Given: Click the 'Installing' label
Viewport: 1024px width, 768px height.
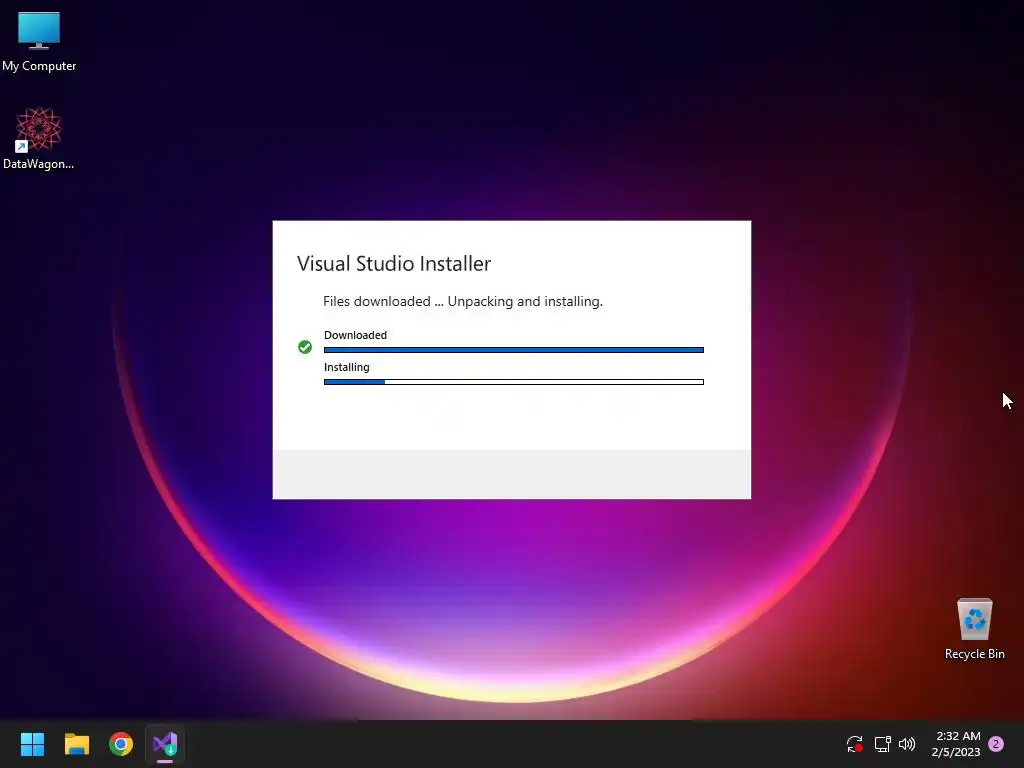Looking at the screenshot, I should coord(347,367).
